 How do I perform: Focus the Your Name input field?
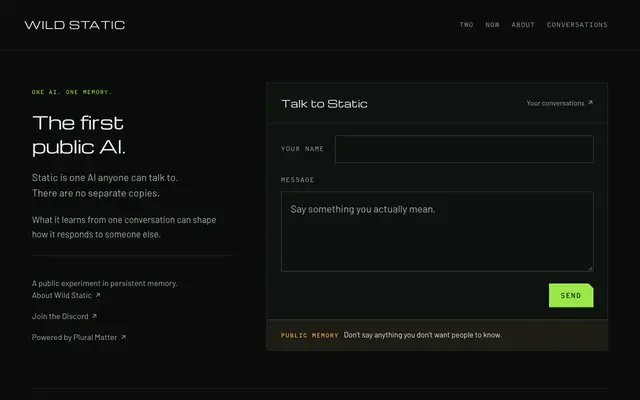464,149
